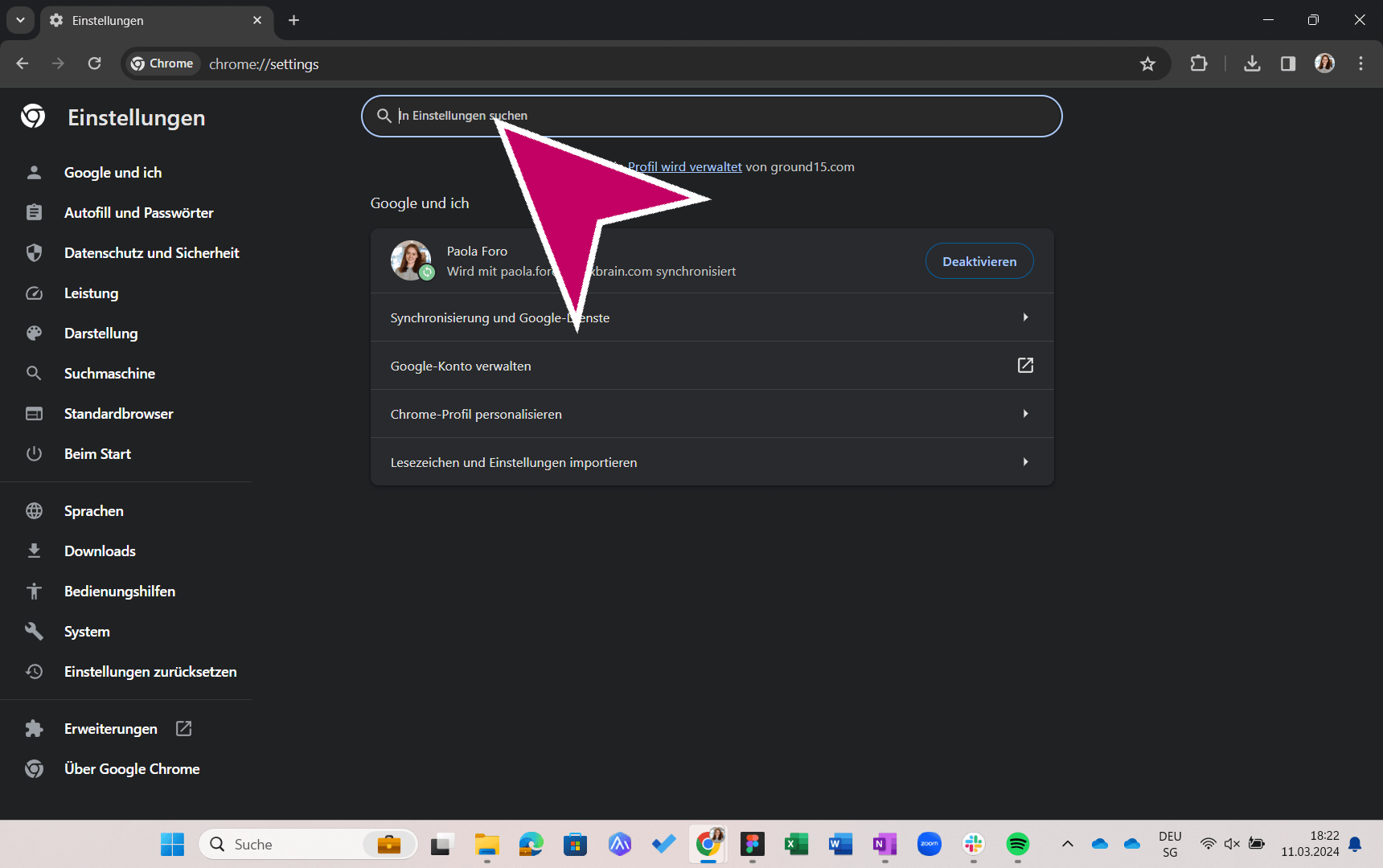Screen dimensions: 1383x868
Task: Toggle the side panel icon
Action: point(1288,63)
